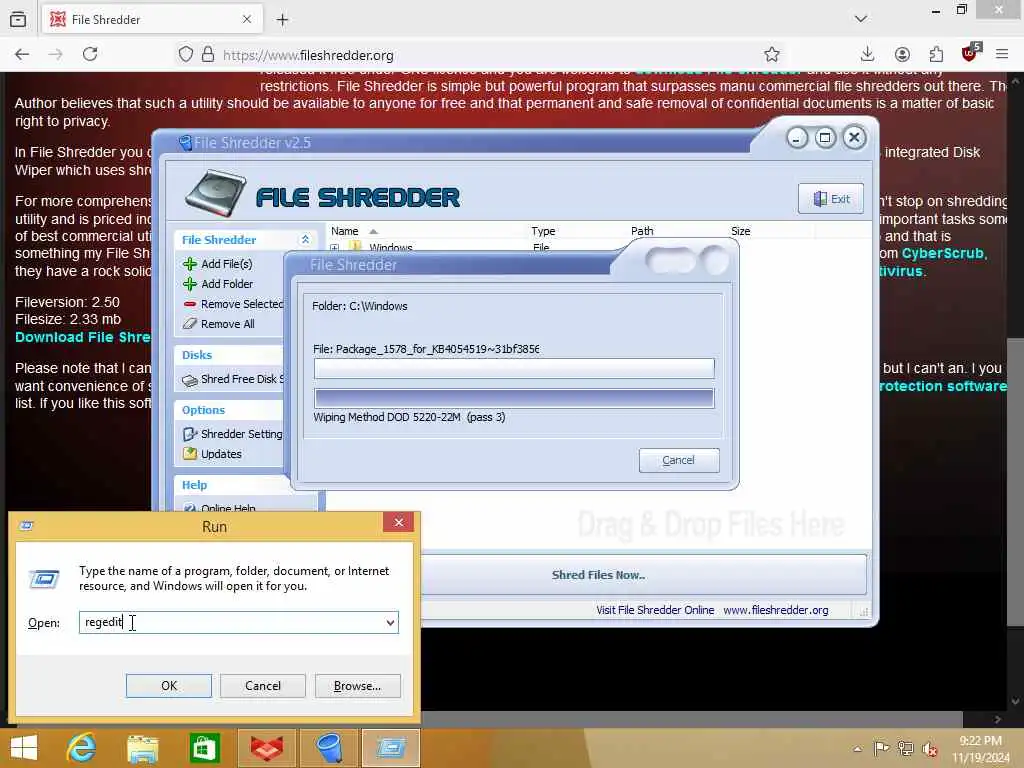Open the CyberScrub link on the webpage

point(943,253)
